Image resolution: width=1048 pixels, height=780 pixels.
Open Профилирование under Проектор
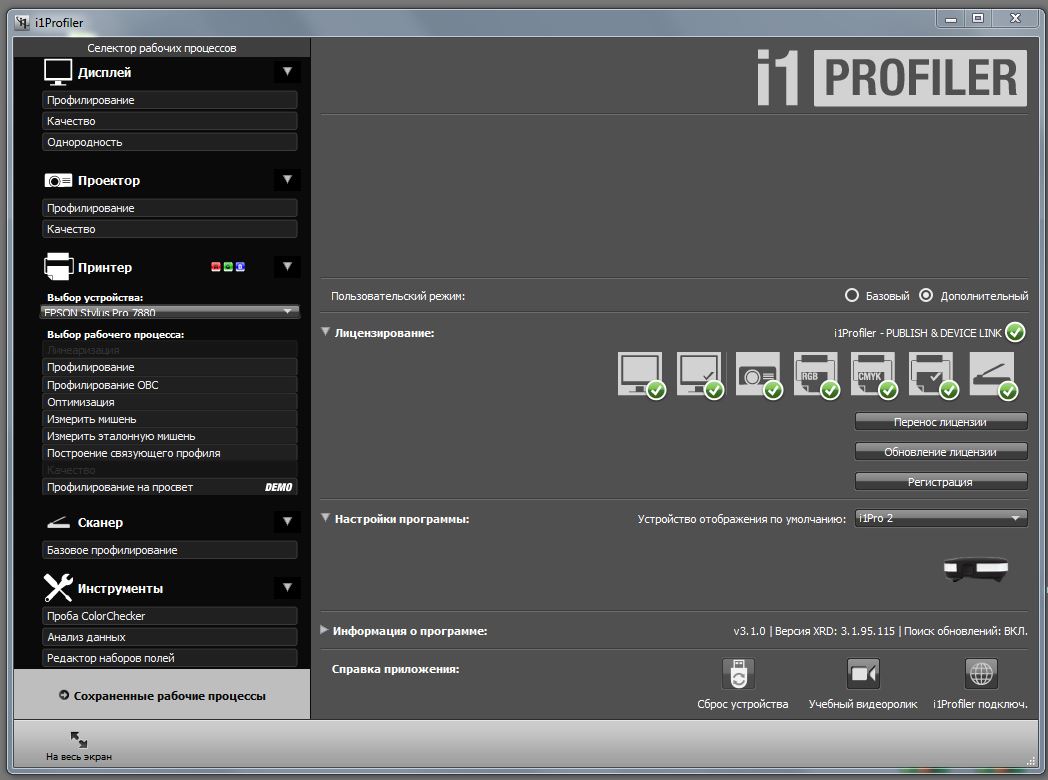coord(170,208)
